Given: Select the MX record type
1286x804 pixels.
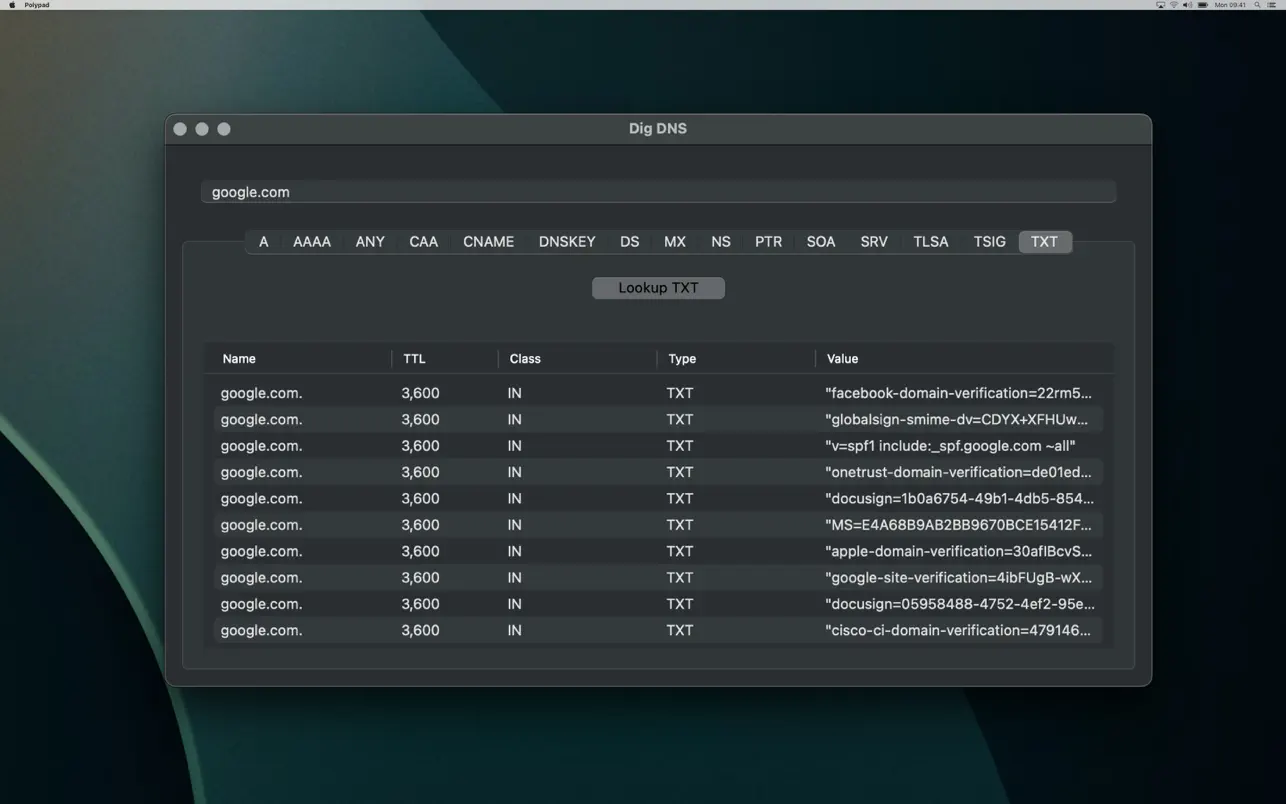Looking at the screenshot, I should (x=674, y=241).
